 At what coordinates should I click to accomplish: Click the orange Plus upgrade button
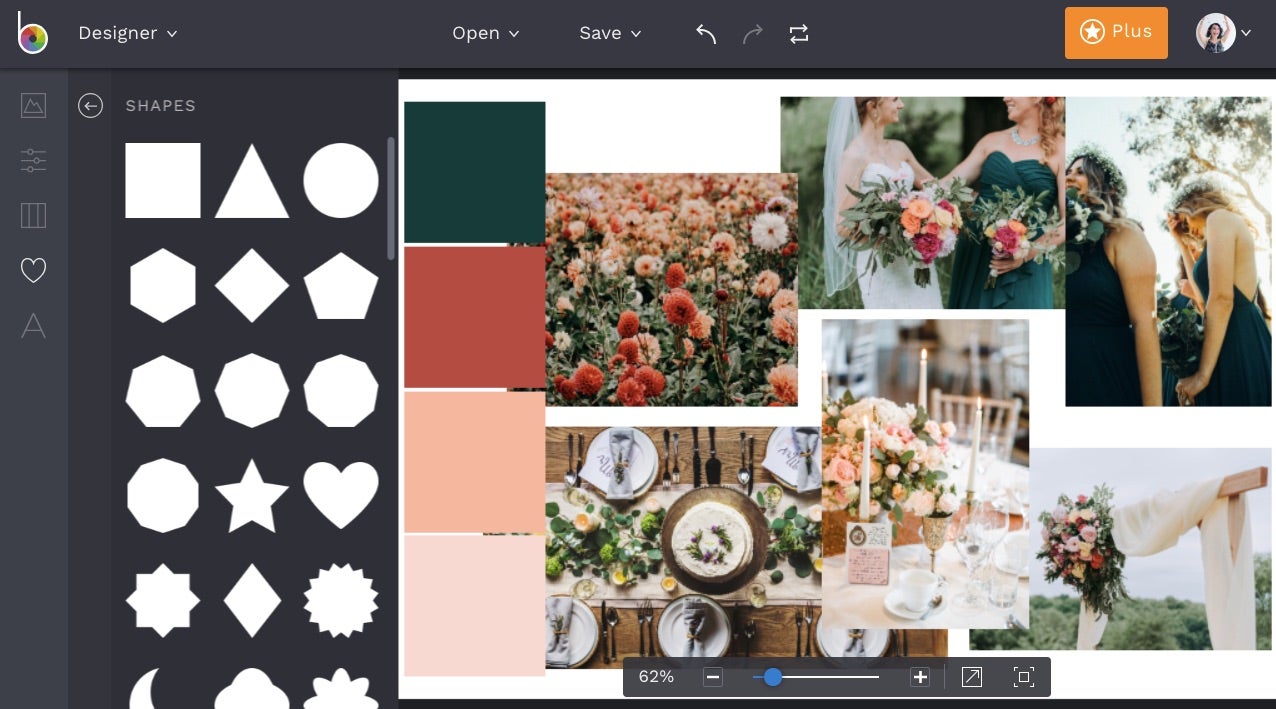point(1116,32)
